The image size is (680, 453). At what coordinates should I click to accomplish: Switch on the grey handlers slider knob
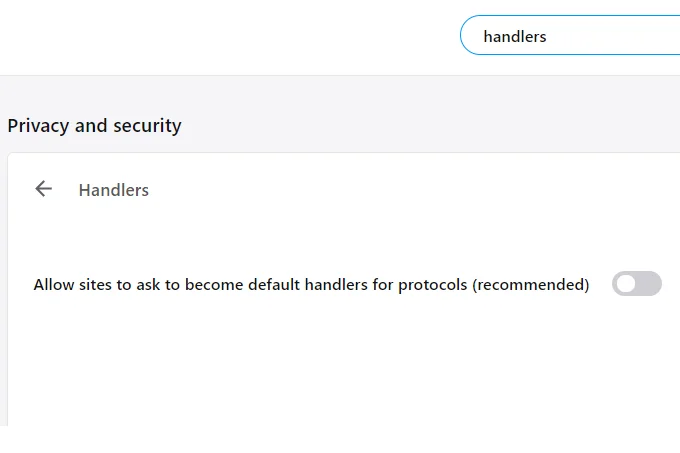coord(627,284)
